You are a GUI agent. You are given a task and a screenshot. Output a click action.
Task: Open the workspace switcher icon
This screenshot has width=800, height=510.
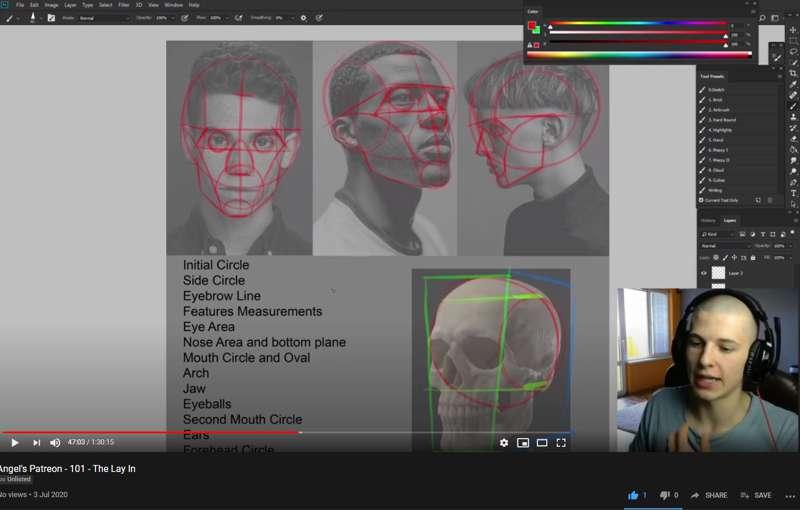(774, 18)
